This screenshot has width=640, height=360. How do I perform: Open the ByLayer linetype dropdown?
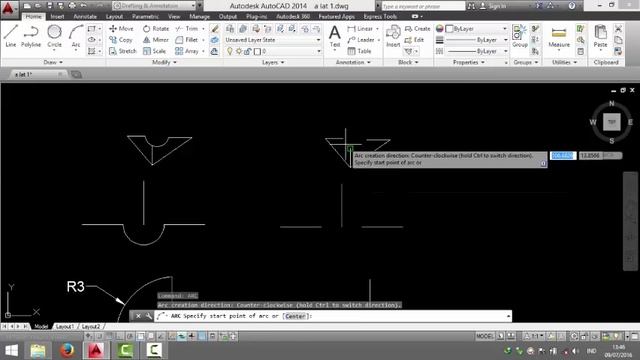[x=477, y=51]
